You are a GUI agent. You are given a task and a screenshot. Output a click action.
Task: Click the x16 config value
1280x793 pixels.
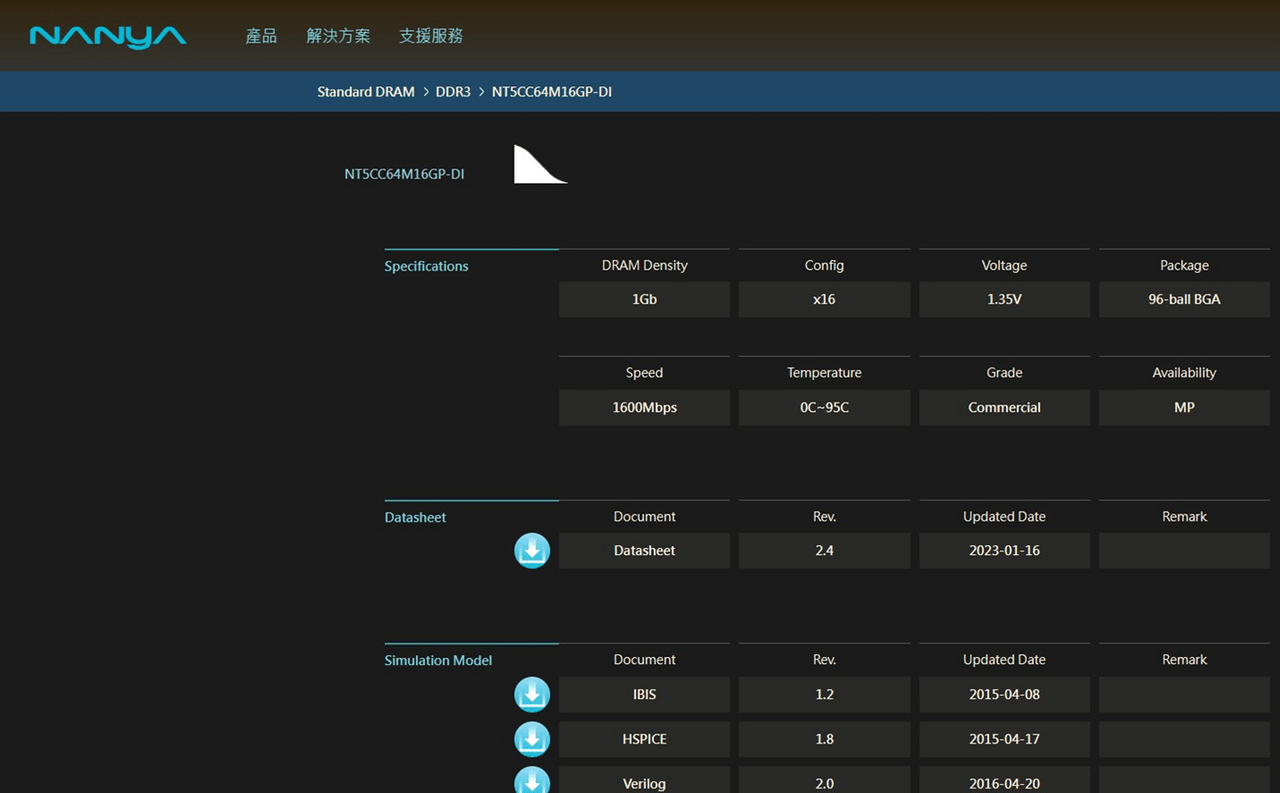[824, 299]
